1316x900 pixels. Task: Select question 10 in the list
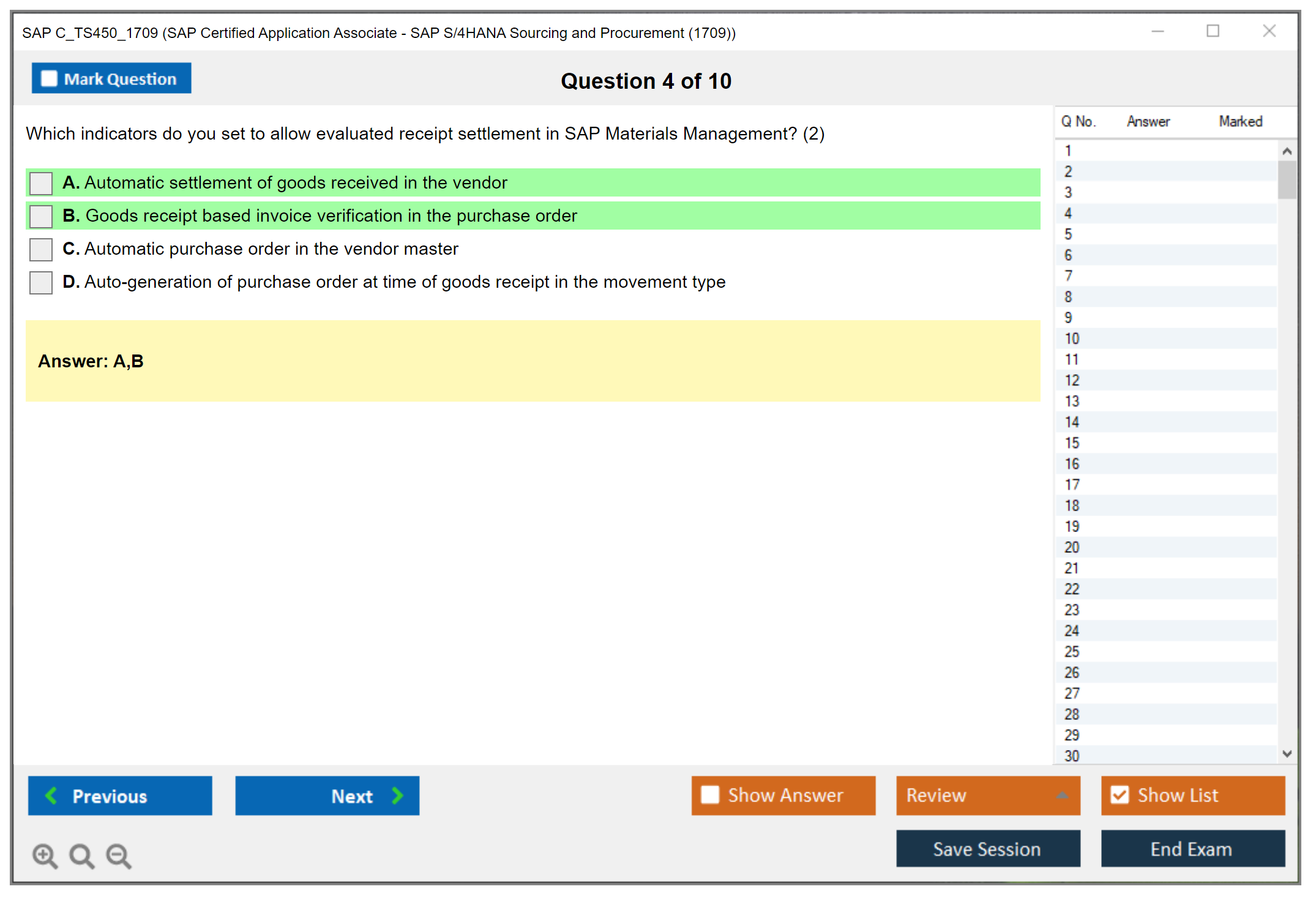point(1072,339)
